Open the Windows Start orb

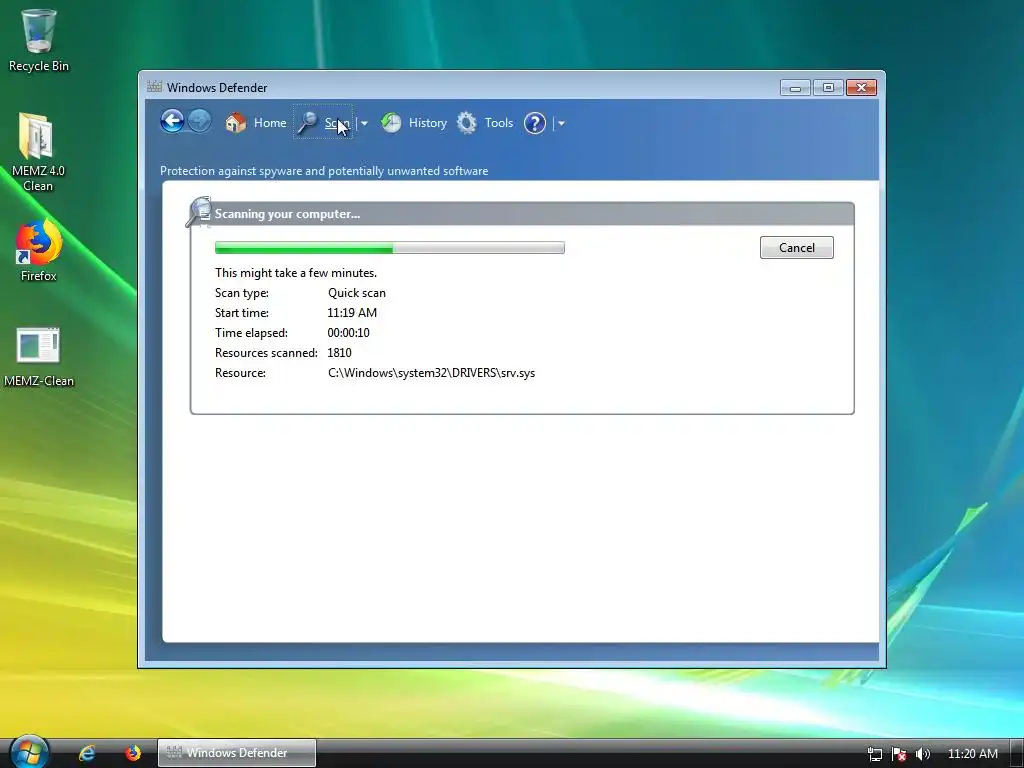[x=29, y=752]
